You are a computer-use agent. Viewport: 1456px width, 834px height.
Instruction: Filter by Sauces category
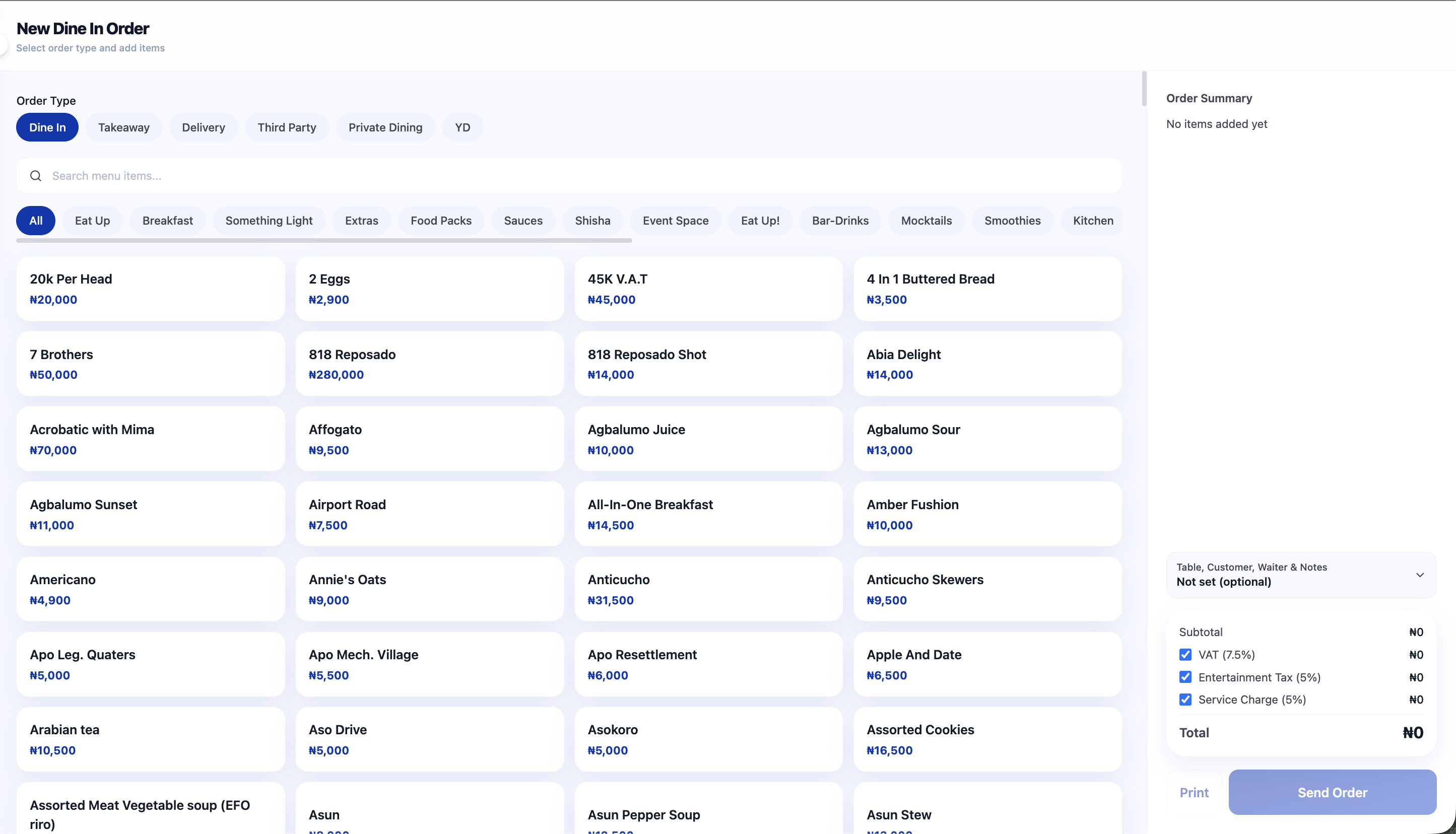coord(523,221)
